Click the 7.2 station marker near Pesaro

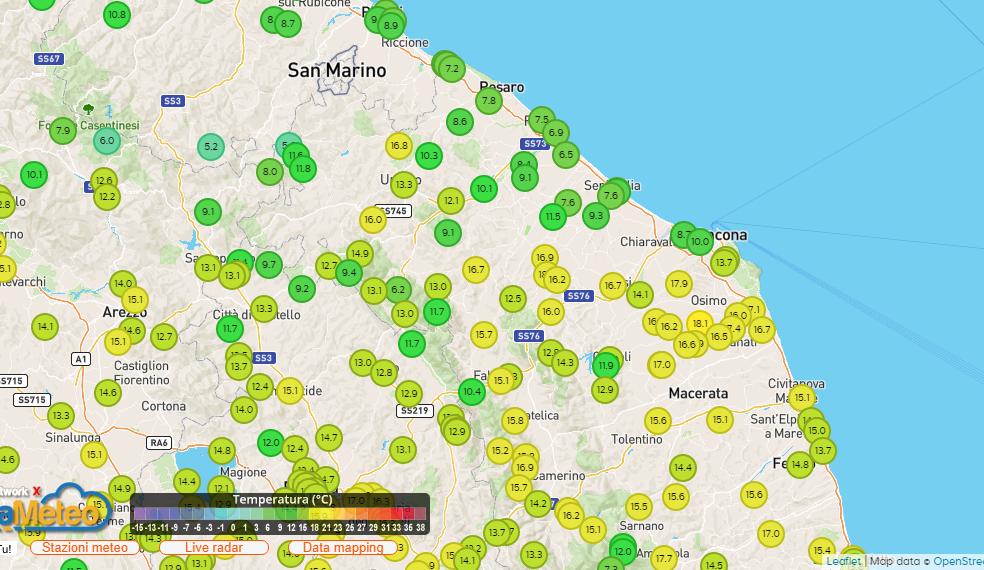[452, 69]
